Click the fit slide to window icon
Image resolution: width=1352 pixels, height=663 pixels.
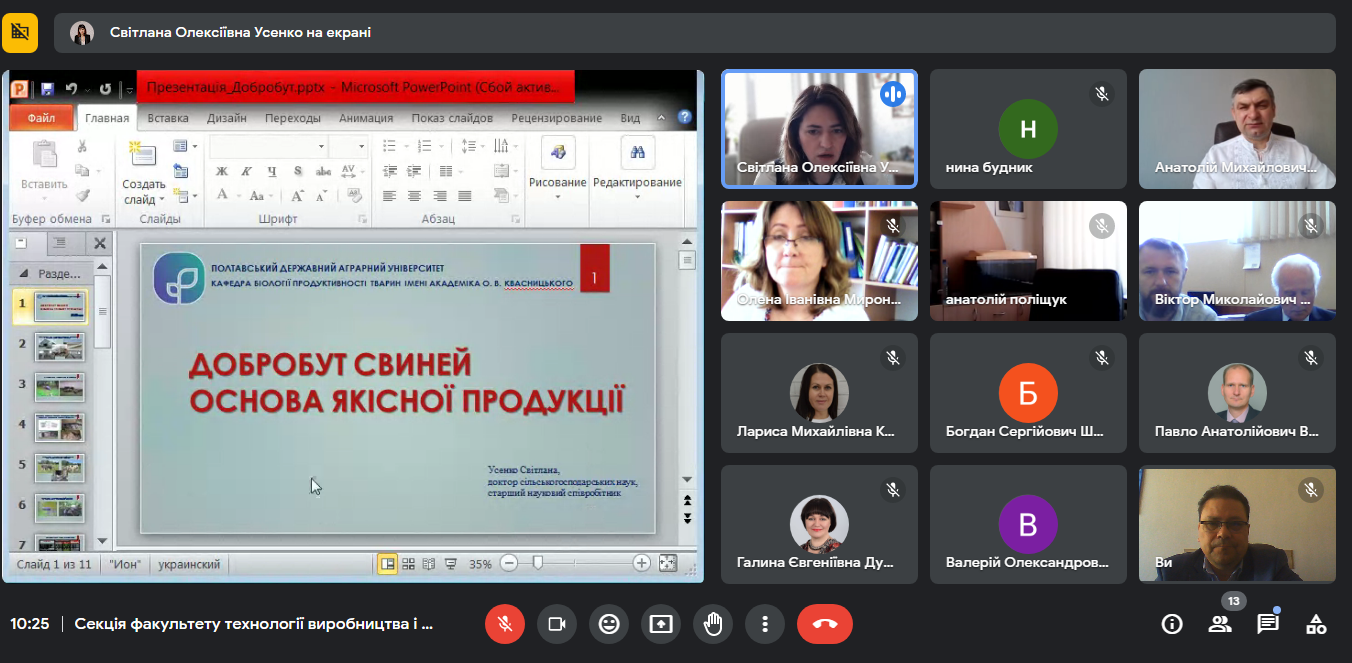[668, 563]
